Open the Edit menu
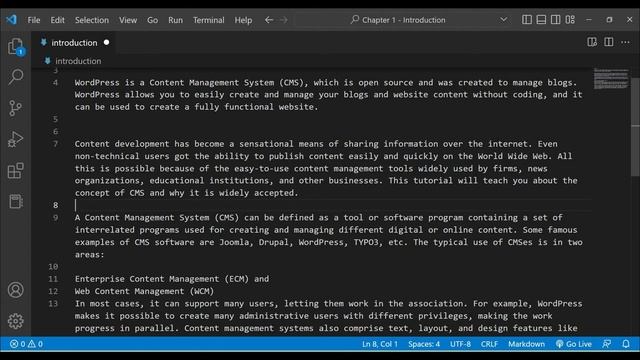The image size is (640, 360). [58, 20]
